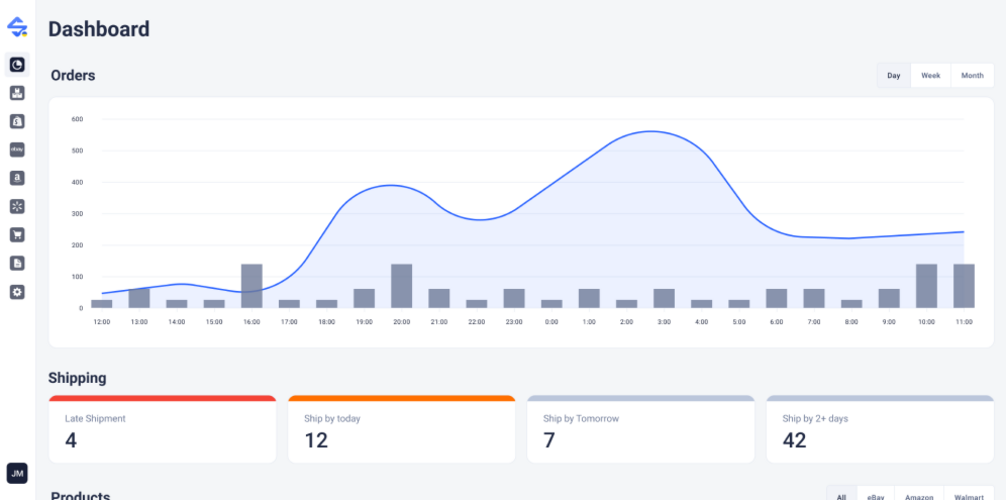Switch Orders chart to Day view
The image size is (1006, 500).
(x=894, y=76)
